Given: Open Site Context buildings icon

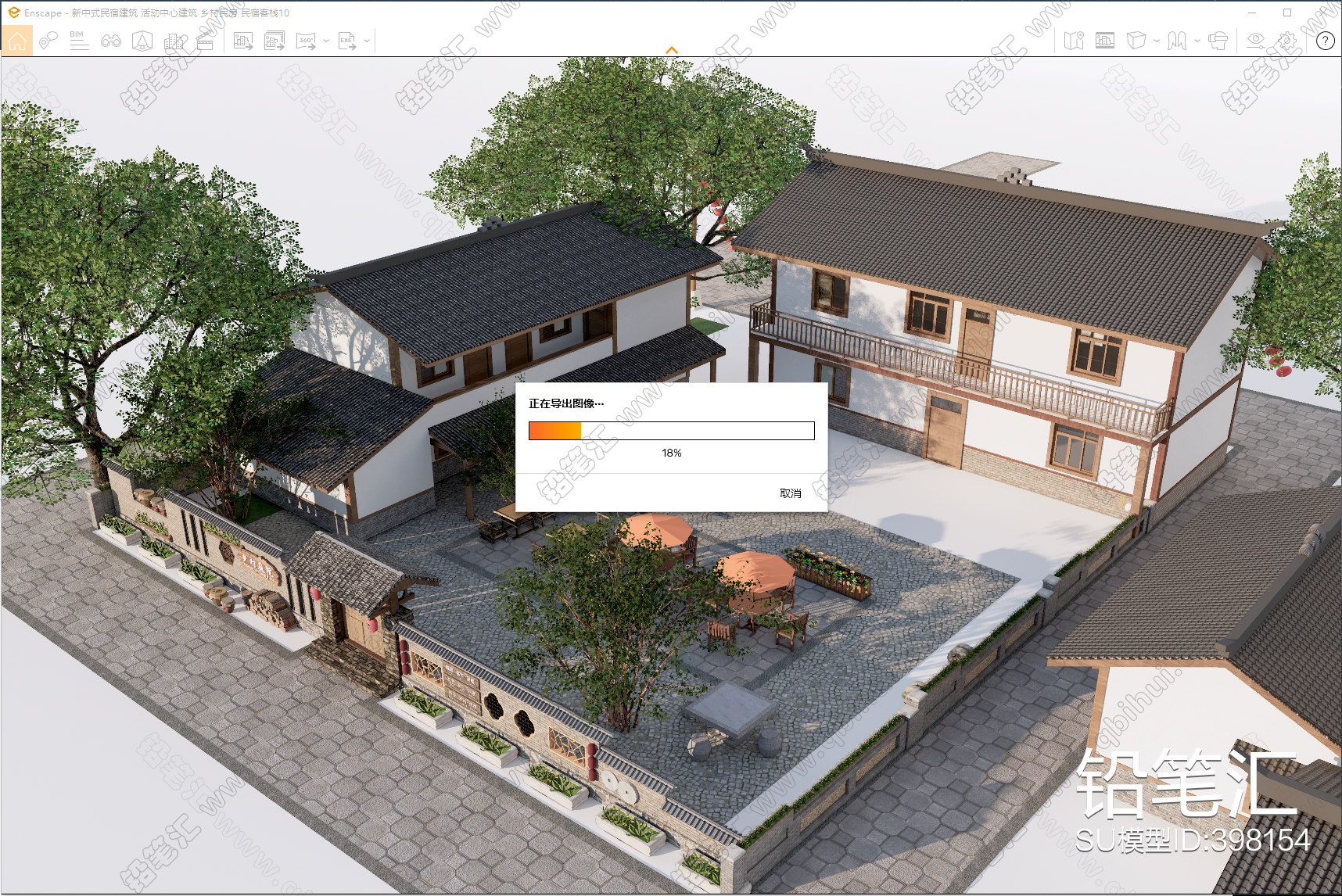Looking at the screenshot, I should [174, 41].
